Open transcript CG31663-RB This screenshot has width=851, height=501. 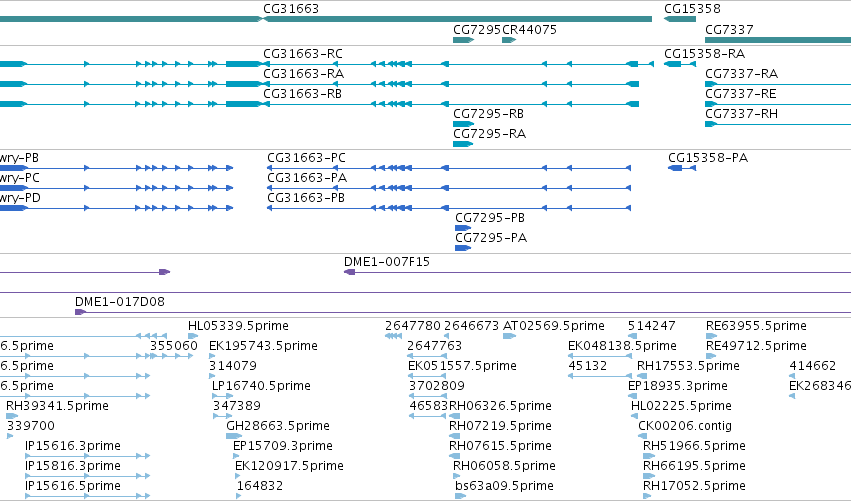(x=302, y=94)
